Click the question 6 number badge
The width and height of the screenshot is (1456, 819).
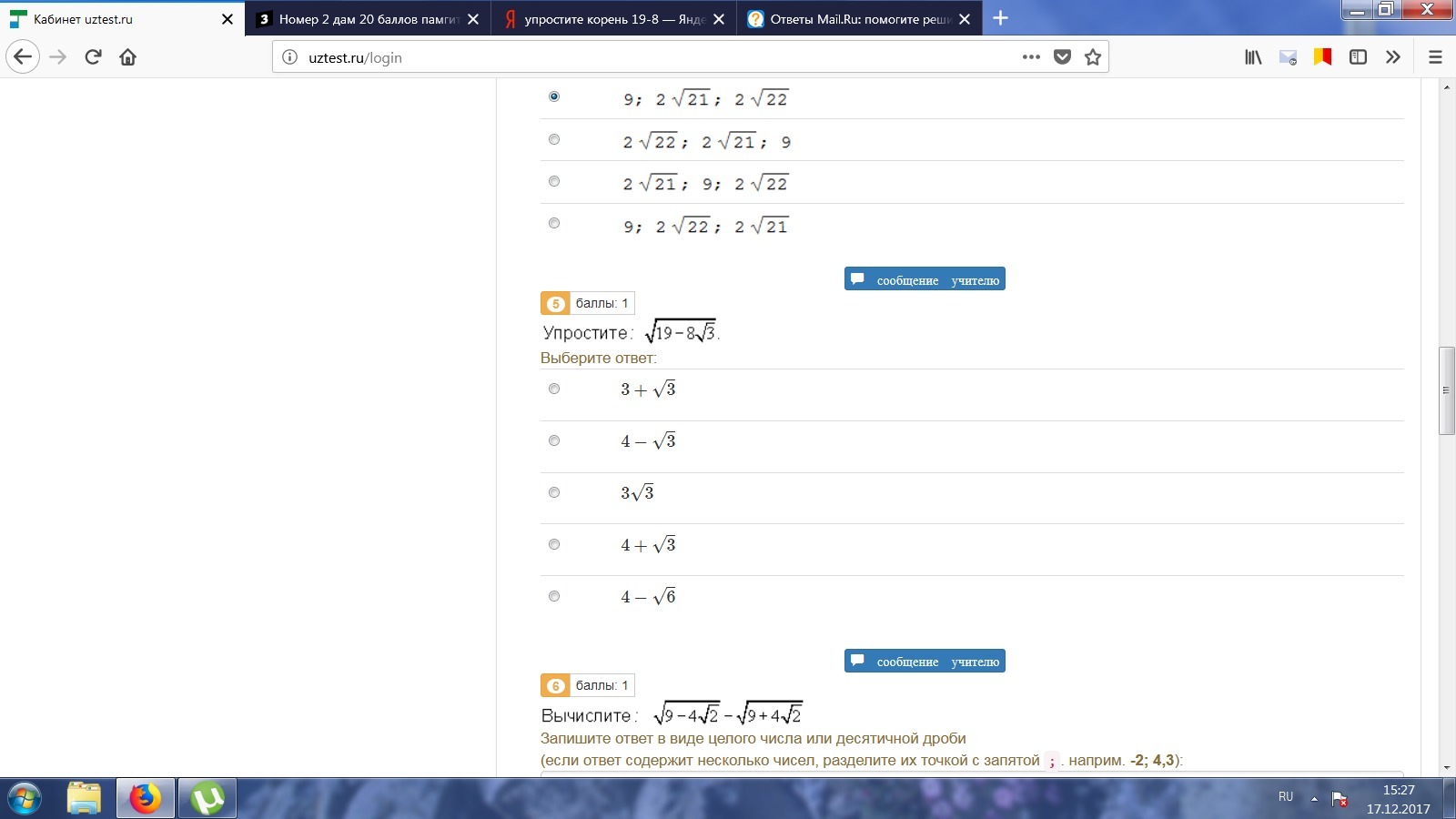[555, 685]
